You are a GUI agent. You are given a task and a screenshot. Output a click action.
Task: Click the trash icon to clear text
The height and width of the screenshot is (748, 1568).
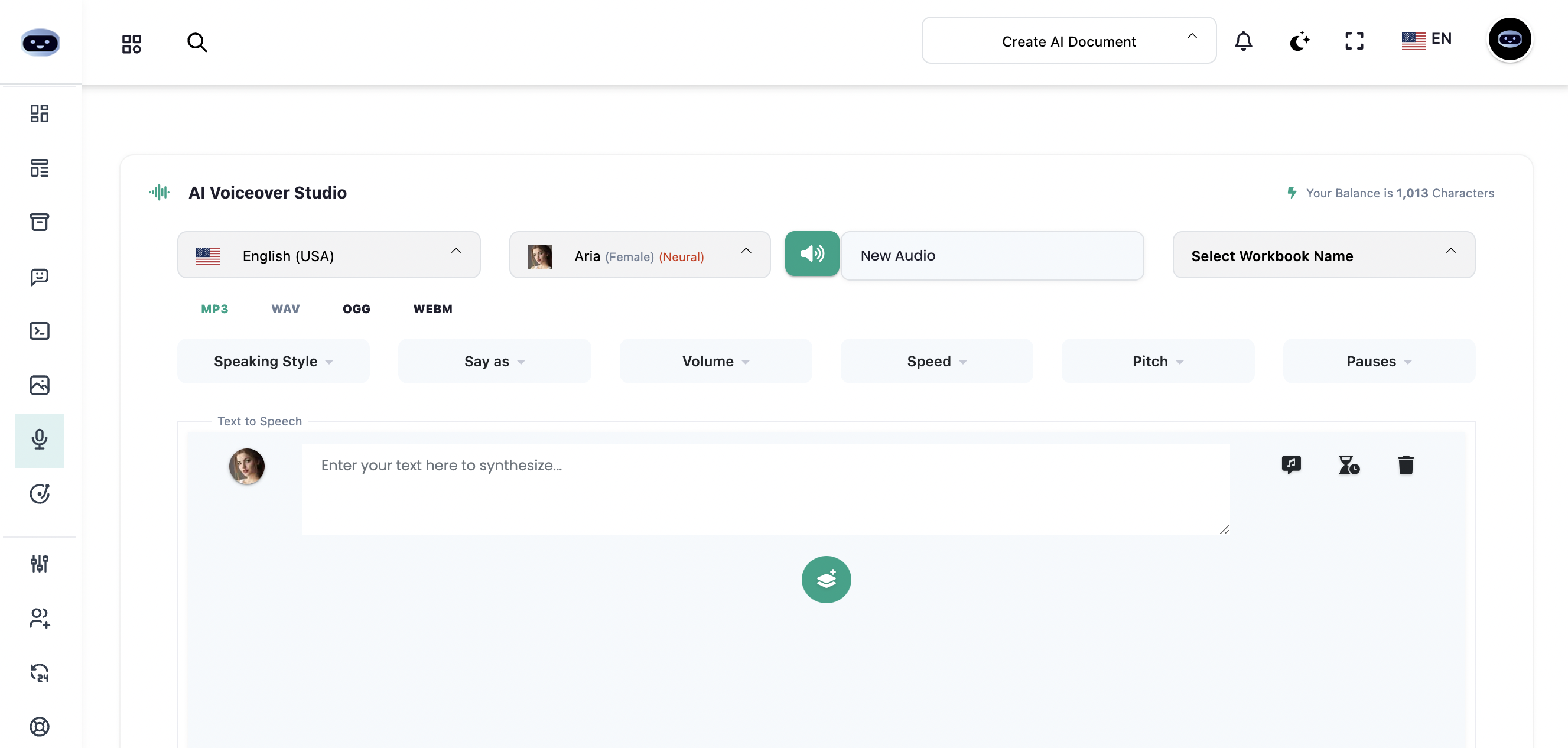1406,465
